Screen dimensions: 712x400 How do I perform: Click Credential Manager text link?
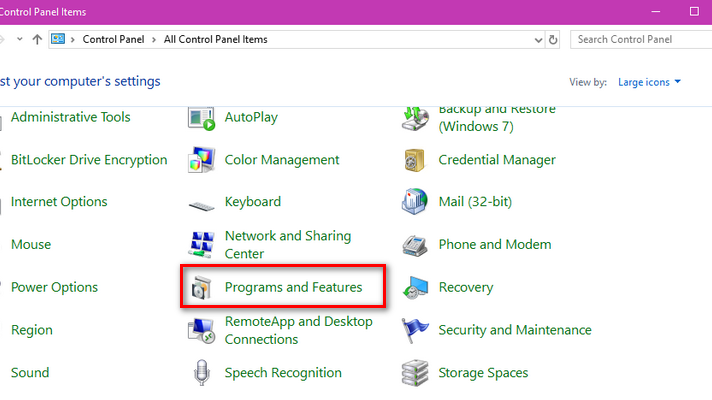(497, 160)
